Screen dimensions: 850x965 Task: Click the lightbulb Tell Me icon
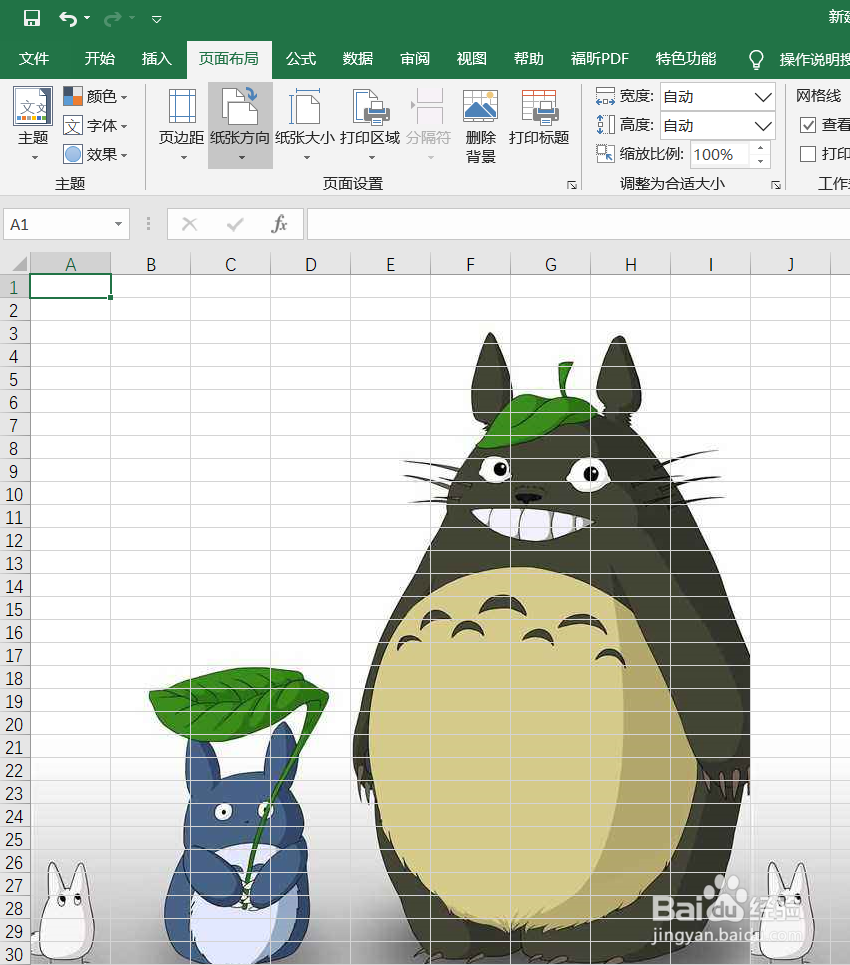pos(756,59)
